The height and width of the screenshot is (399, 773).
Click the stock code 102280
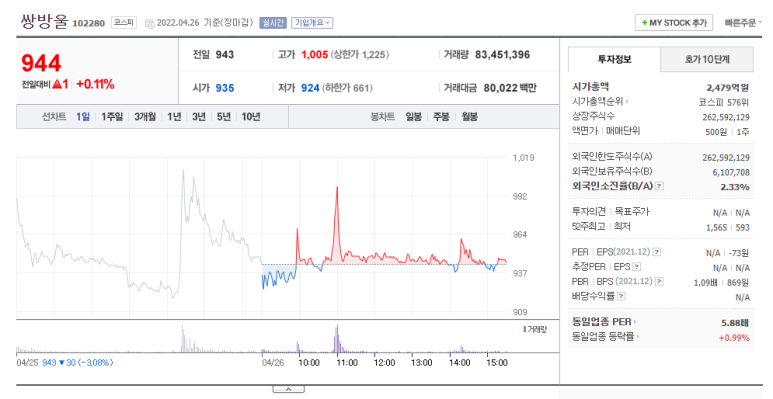pos(89,23)
